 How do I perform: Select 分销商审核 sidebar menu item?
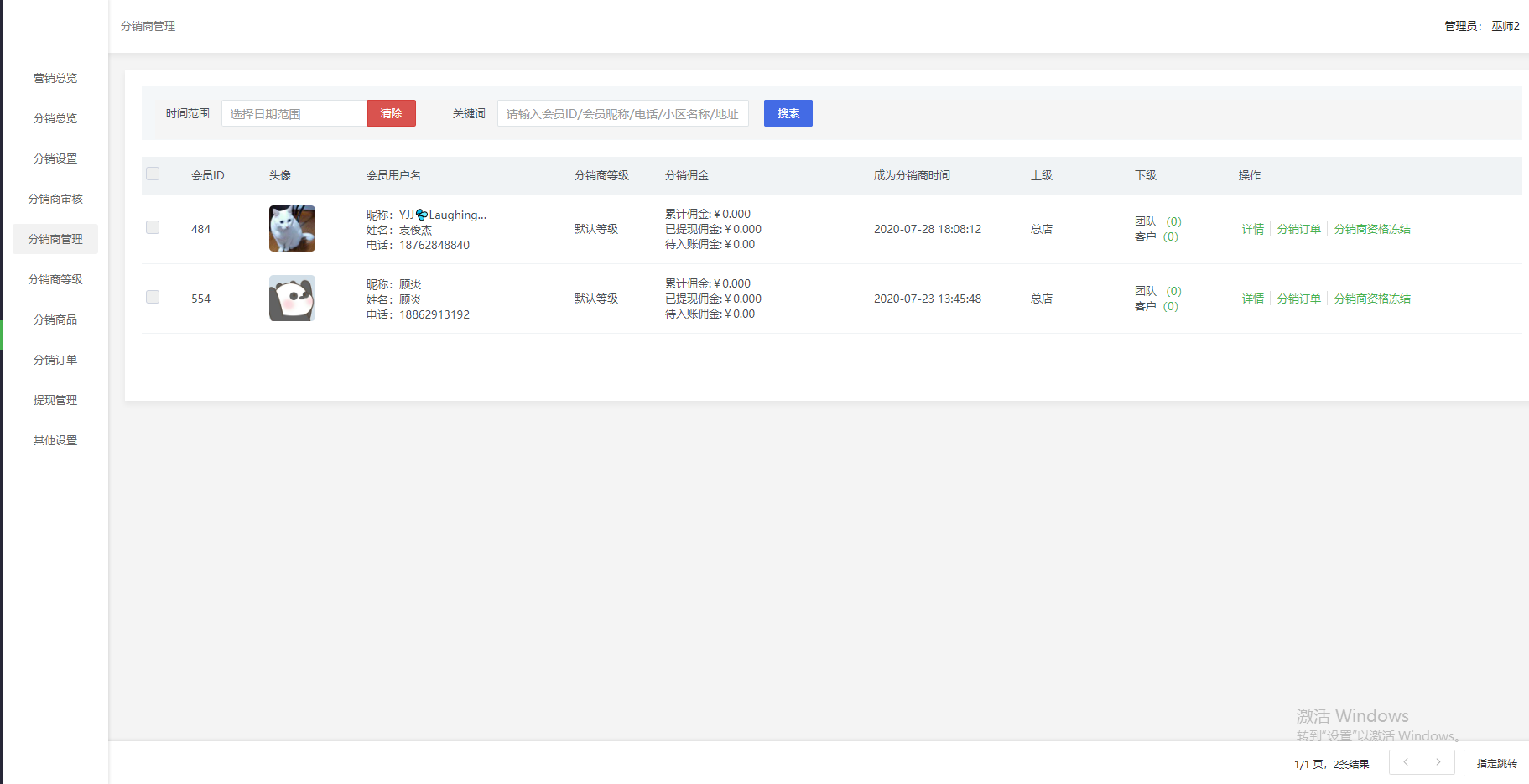click(55, 199)
